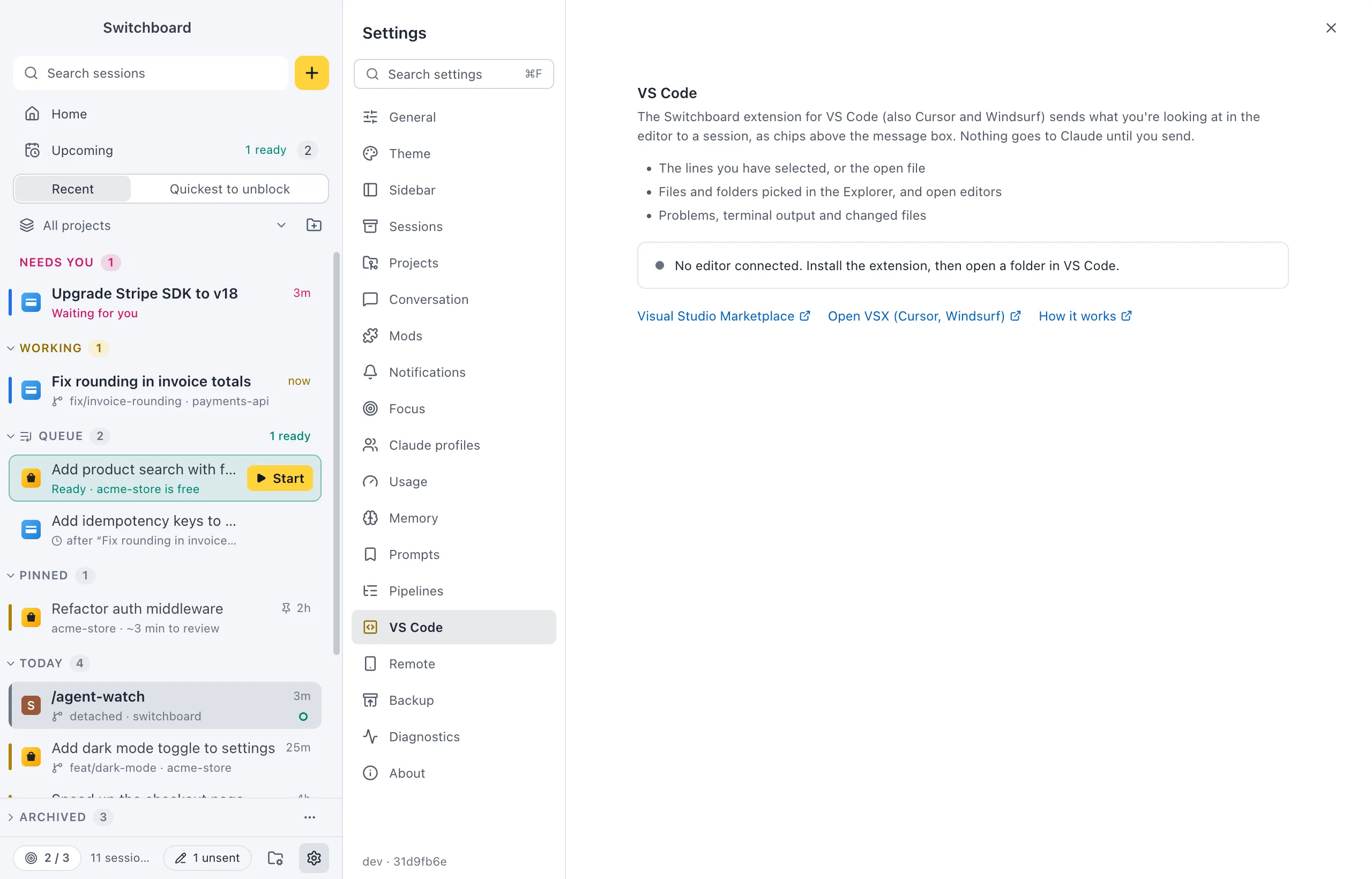Open the archived section more options menu
The image size is (1372, 879).
[310, 817]
